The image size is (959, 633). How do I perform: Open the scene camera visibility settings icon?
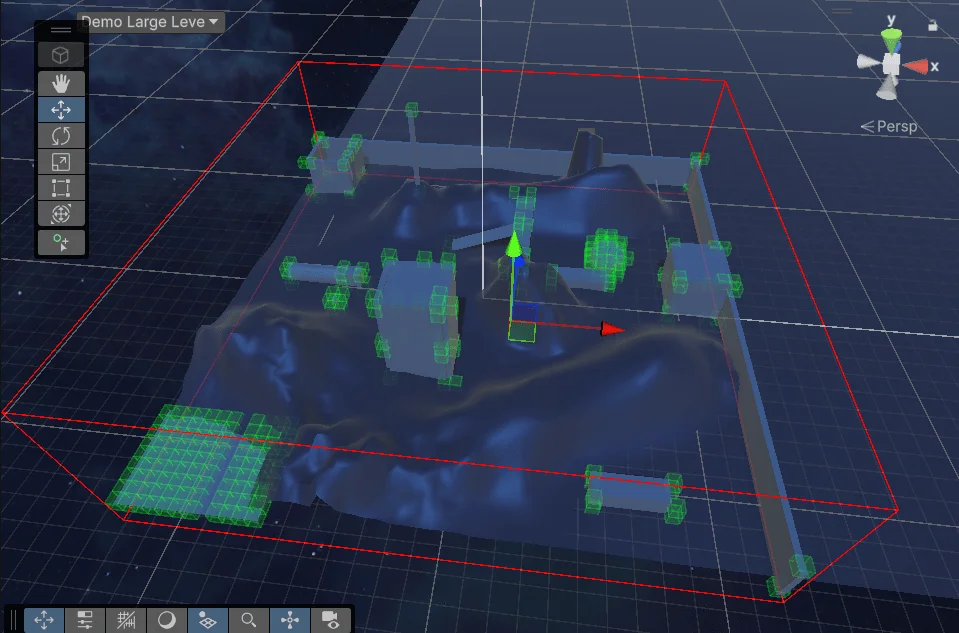pos(331,620)
